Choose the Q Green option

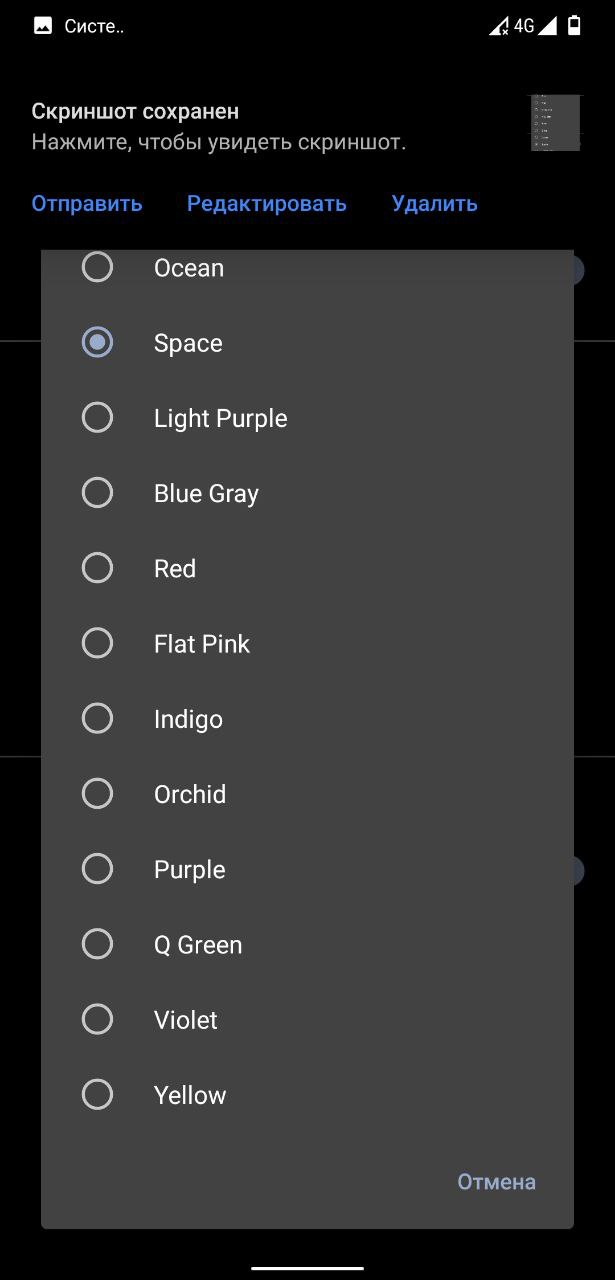[97, 944]
